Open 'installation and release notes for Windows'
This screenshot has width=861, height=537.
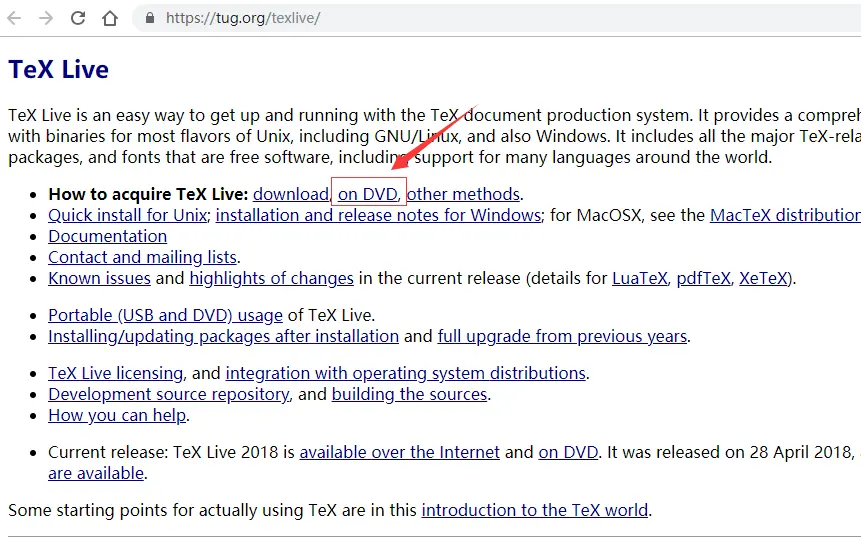378,215
